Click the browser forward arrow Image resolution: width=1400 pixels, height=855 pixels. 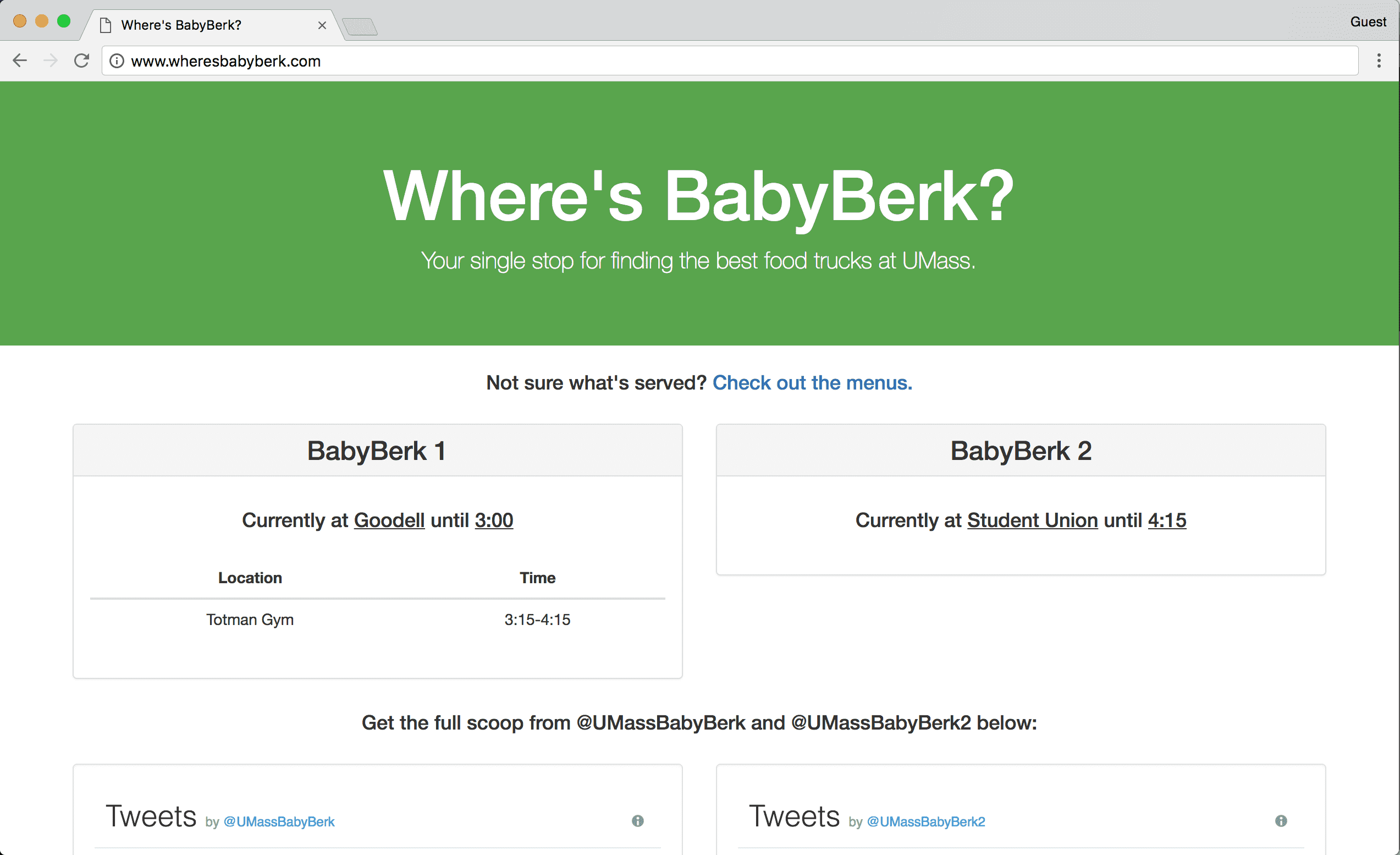[51, 61]
